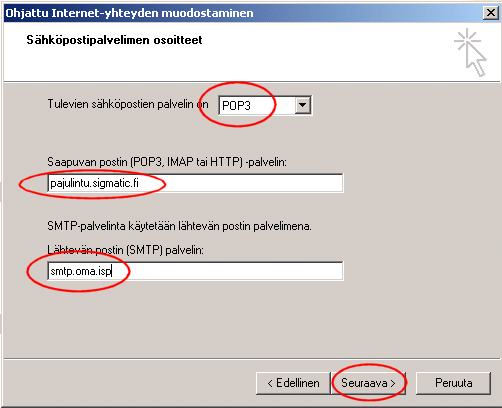The height and width of the screenshot is (408, 502).
Task: Click the label 'Tulevien sähköpostien palvelin on'
Action: [x=128, y=104]
